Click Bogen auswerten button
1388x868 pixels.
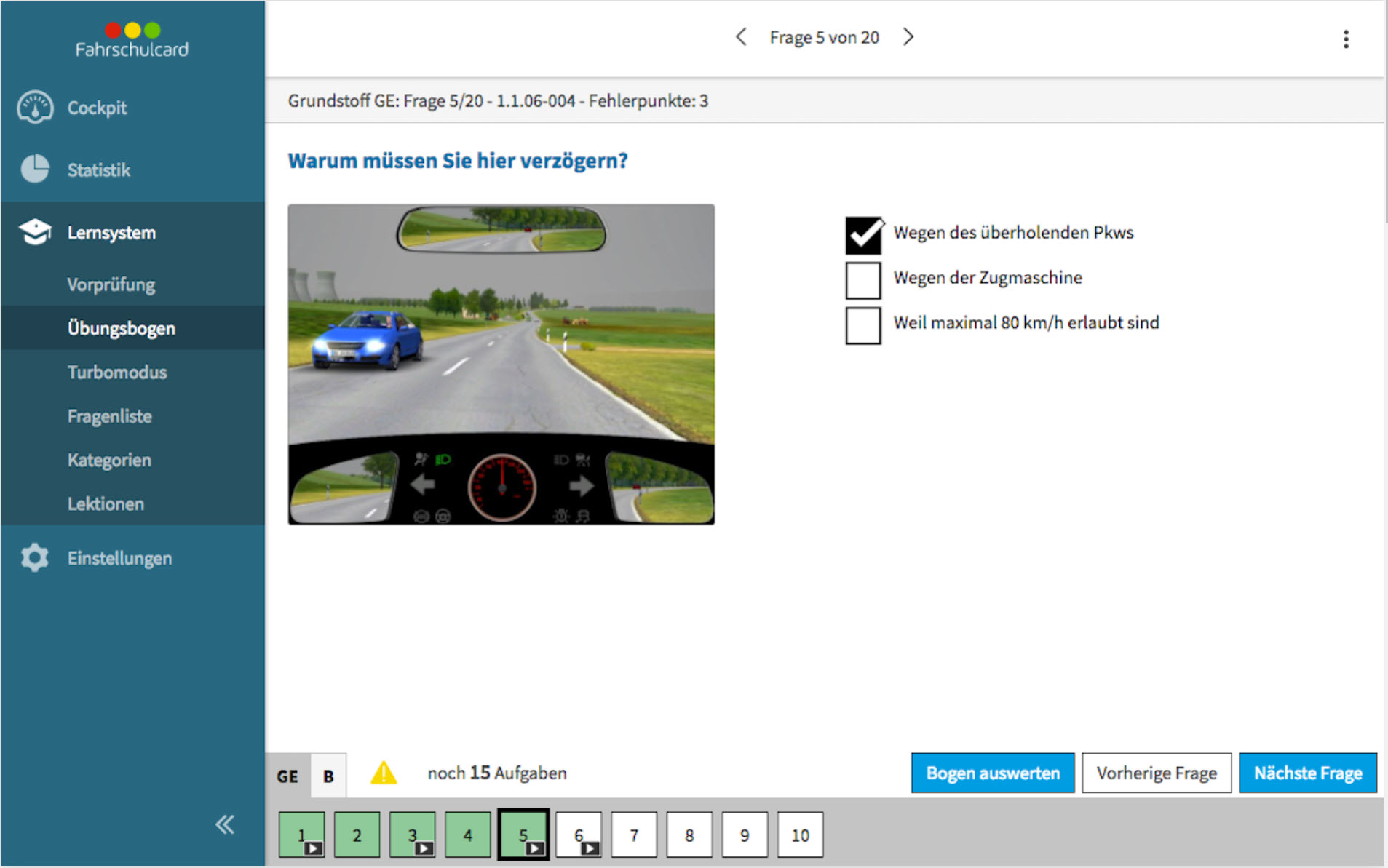point(993,773)
